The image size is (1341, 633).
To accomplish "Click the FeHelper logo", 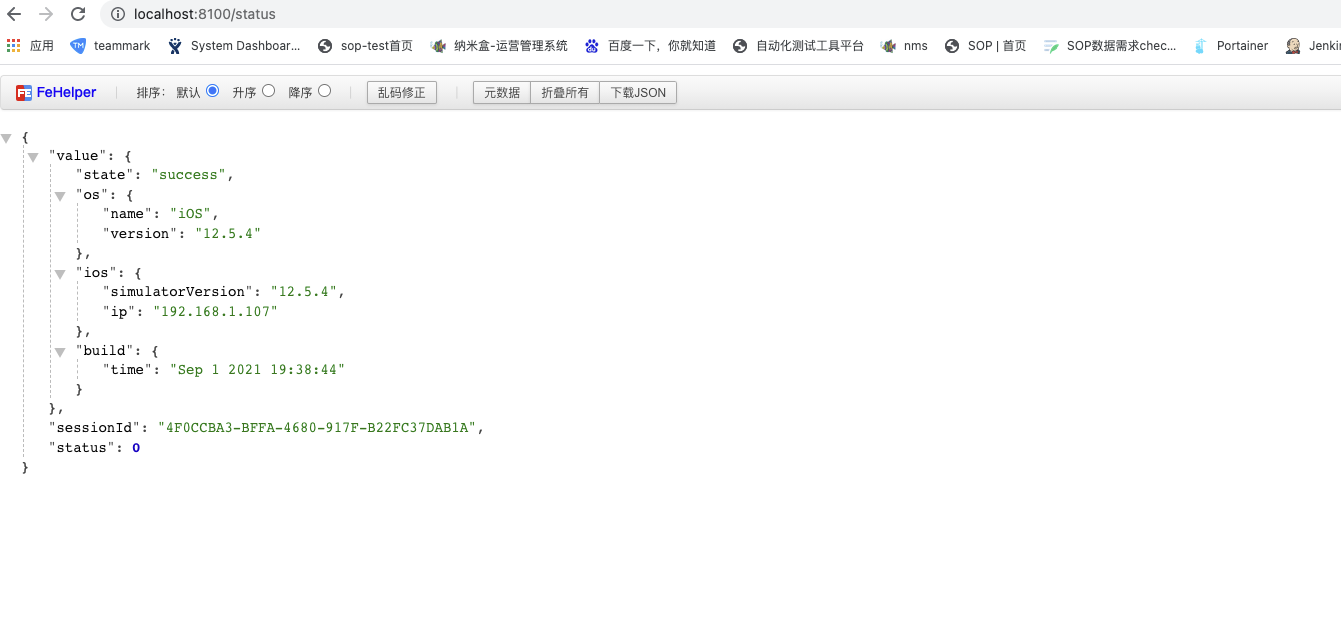I will 56,92.
